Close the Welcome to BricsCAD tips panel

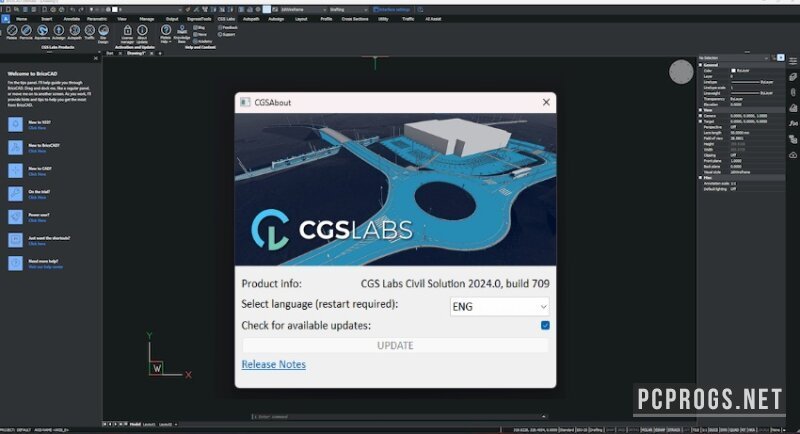click(95, 58)
